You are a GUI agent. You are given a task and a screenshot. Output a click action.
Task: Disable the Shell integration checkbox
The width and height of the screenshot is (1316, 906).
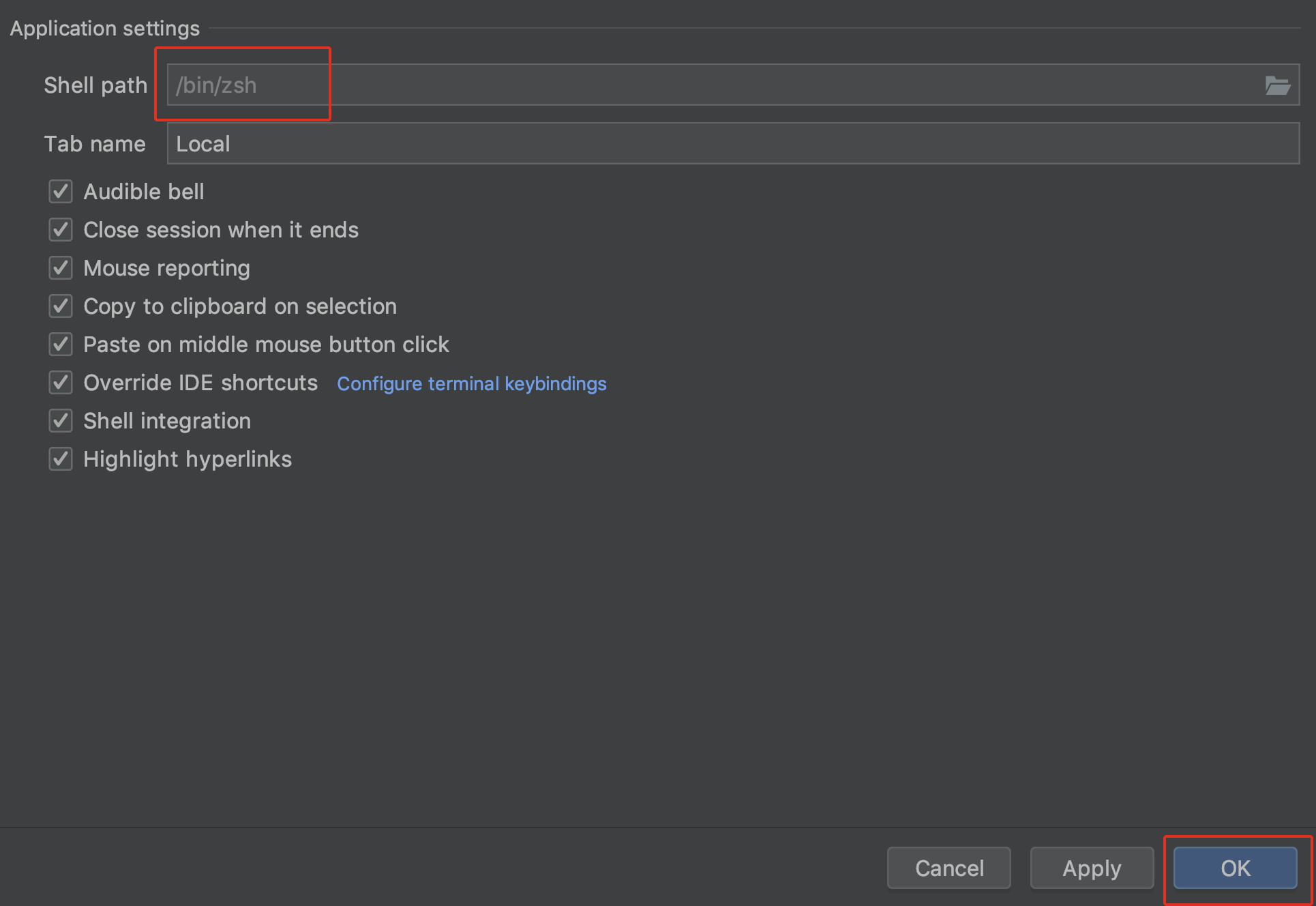point(61,421)
